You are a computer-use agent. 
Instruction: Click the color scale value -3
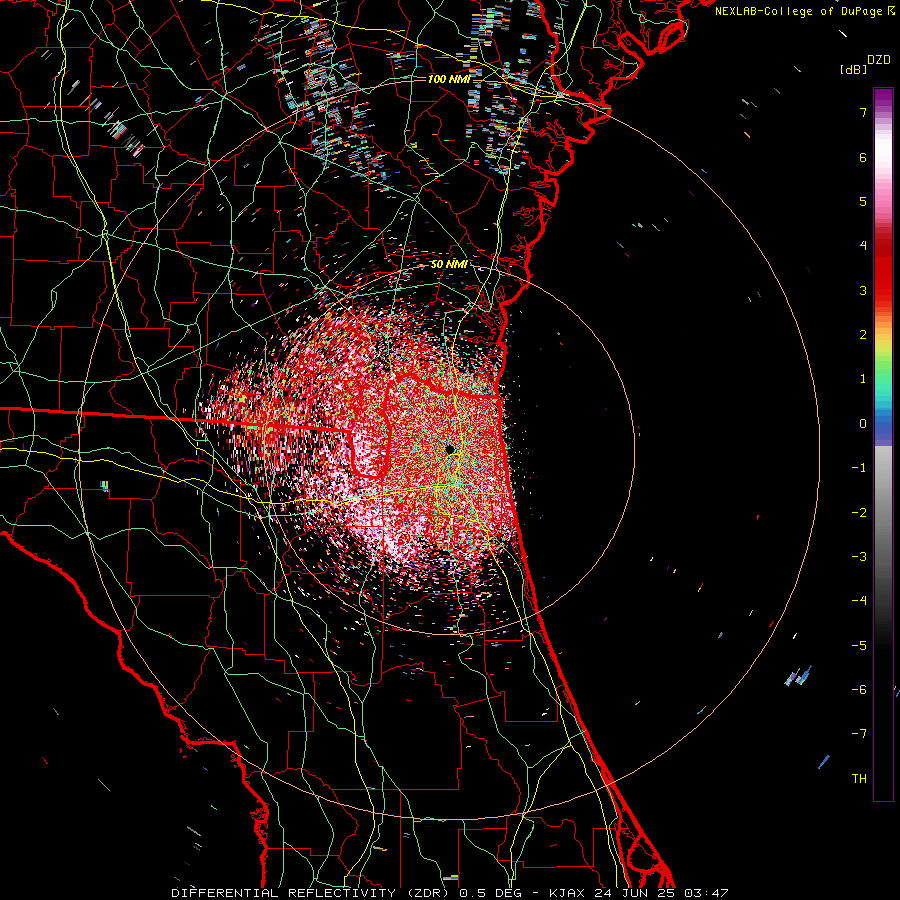point(859,557)
